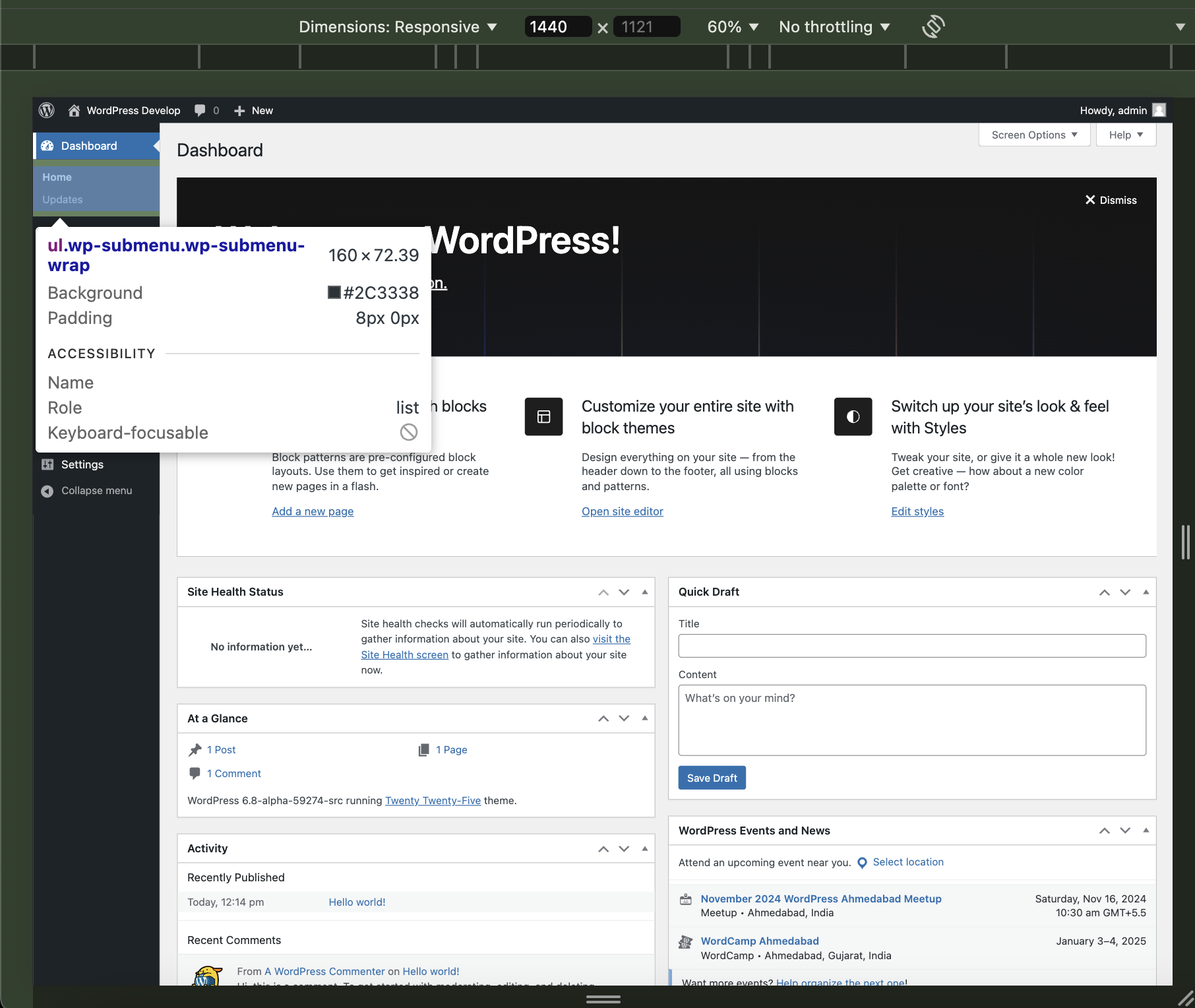Follow the Edit styles link
The image size is (1195, 1008).
click(x=917, y=511)
